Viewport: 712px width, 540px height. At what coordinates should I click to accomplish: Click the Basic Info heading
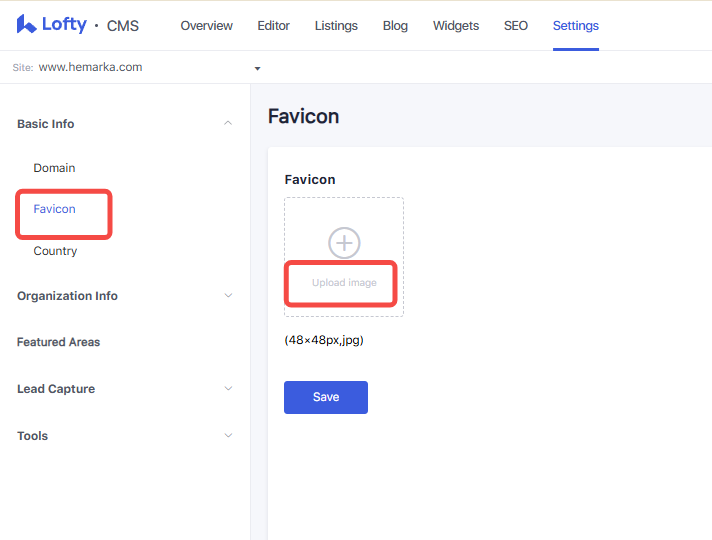pyautogui.click(x=45, y=124)
